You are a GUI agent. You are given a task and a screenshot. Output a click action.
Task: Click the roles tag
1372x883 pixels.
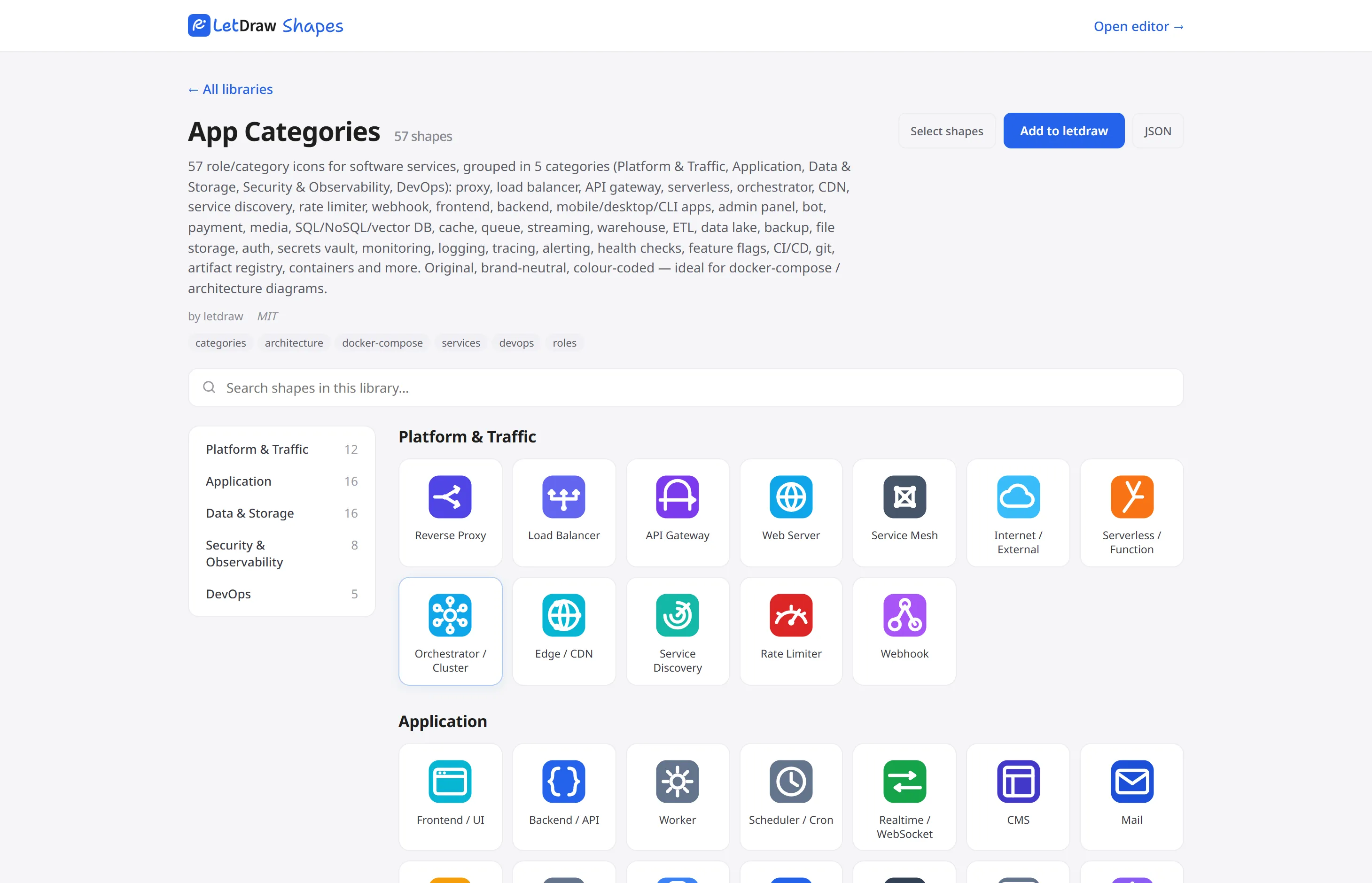click(564, 343)
